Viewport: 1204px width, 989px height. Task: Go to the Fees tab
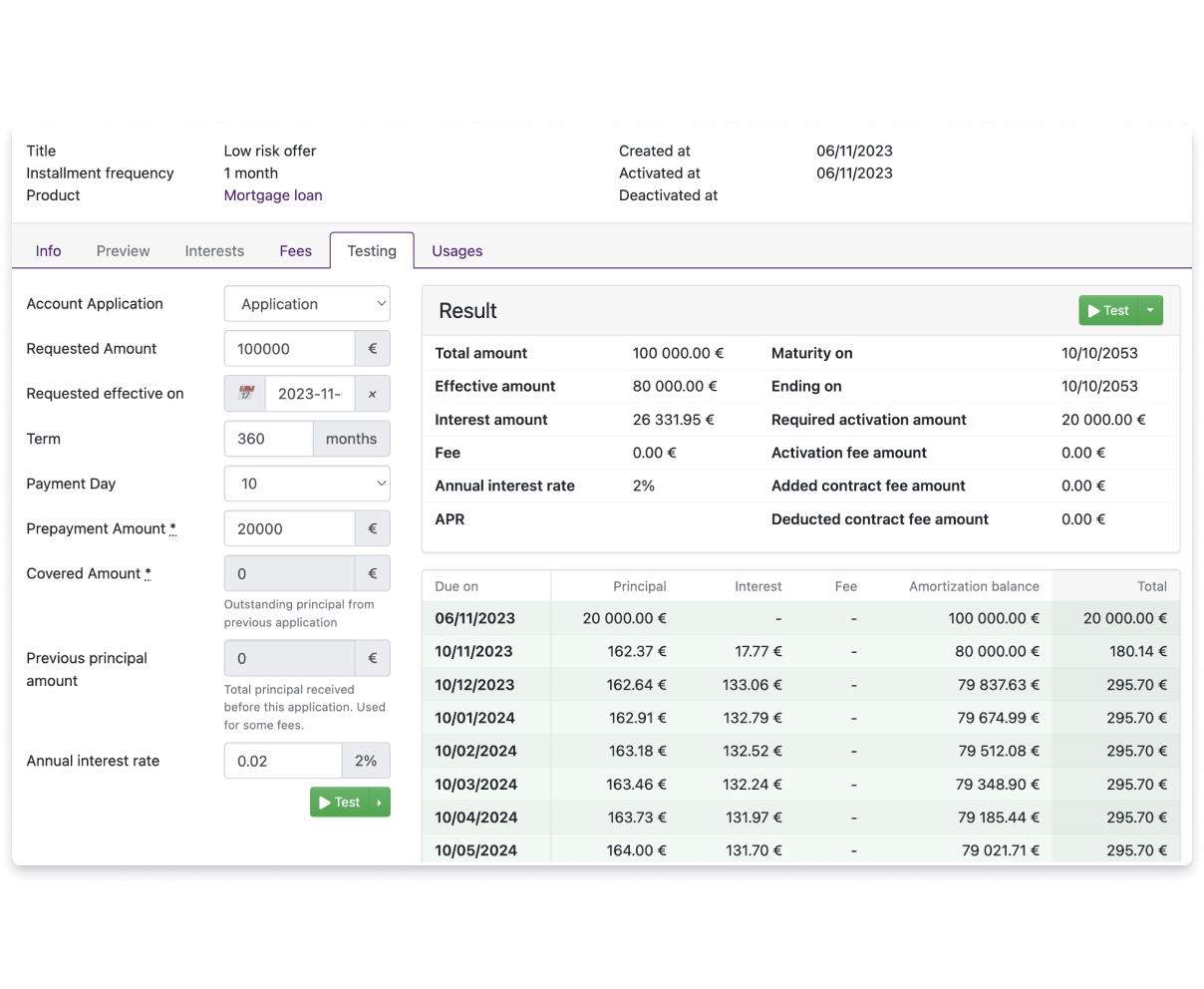(x=295, y=251)
